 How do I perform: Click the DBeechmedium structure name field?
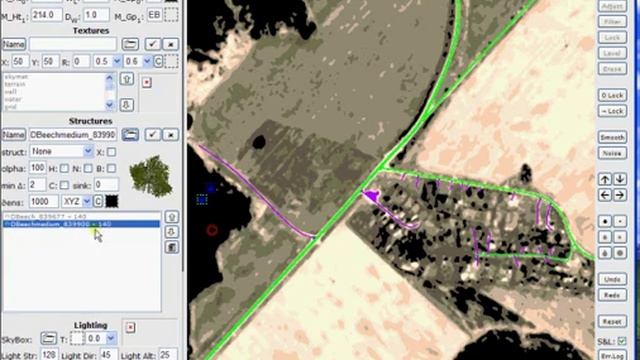point(73,135)
